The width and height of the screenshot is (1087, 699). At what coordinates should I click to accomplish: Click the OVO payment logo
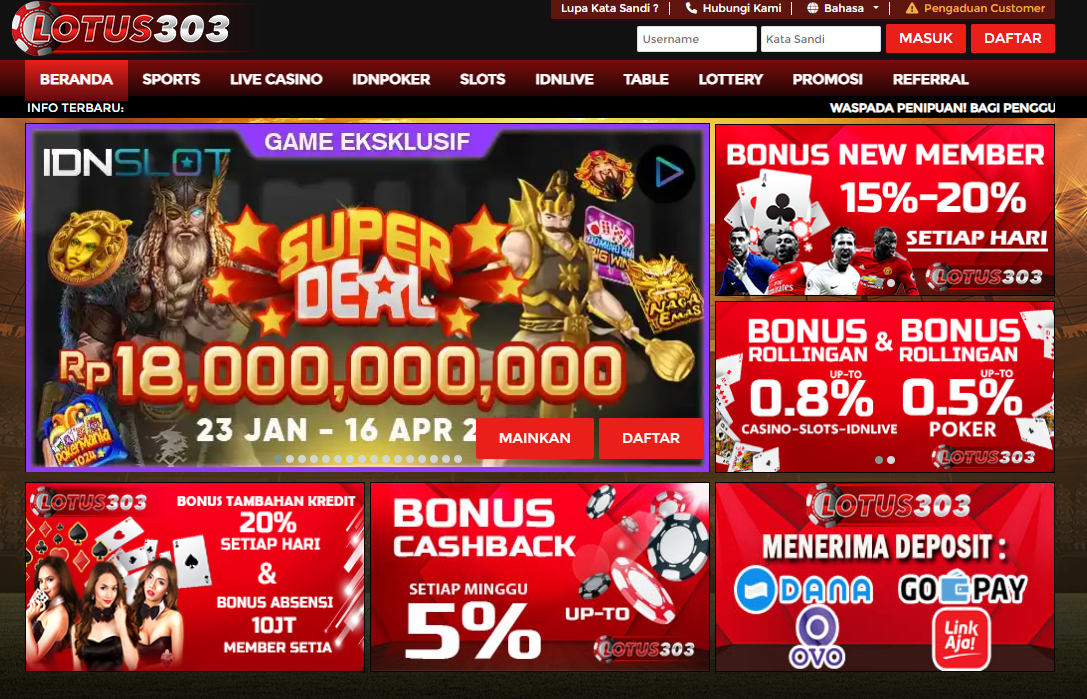[818, 638]
